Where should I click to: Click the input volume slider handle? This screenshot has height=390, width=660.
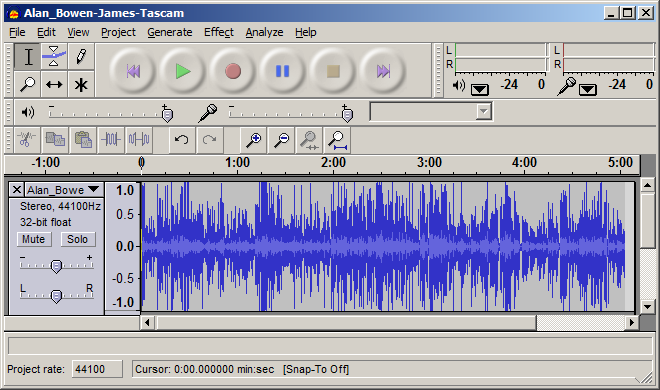tap(347, 114)
